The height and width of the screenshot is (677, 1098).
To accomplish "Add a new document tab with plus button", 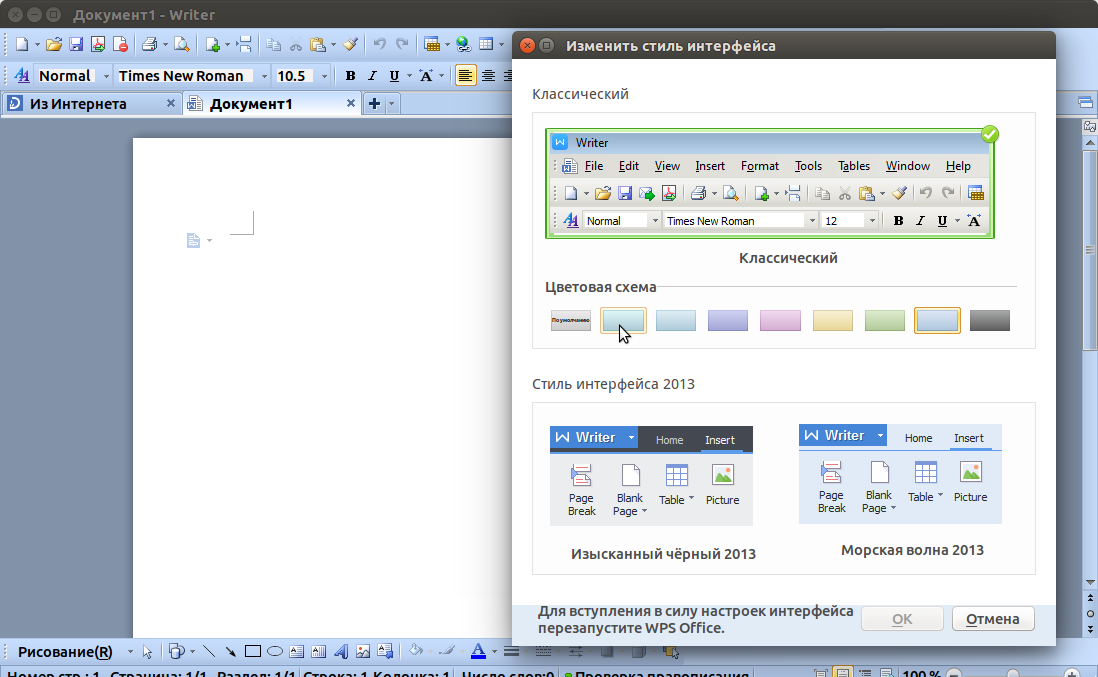I will (x=375, y=104).
